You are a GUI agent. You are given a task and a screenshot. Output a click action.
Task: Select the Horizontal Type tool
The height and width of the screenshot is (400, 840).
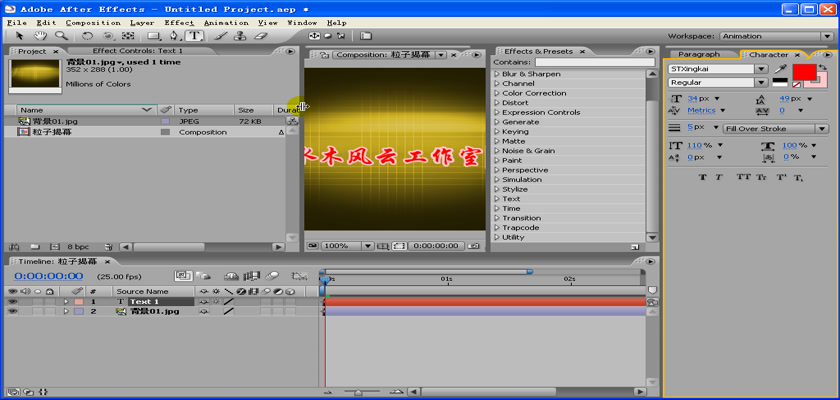pyautogui.click(x=194, y=36)
